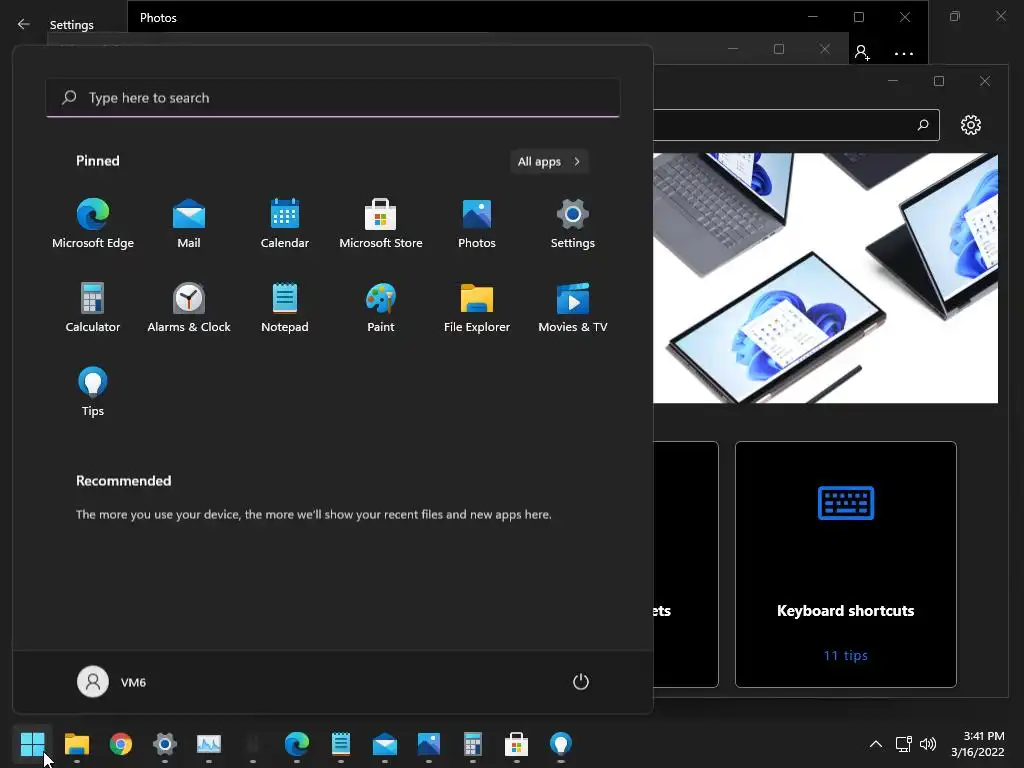
Task: Click the Tips laptop hero image
Action: pyautogui.click(x=825, y=278)
